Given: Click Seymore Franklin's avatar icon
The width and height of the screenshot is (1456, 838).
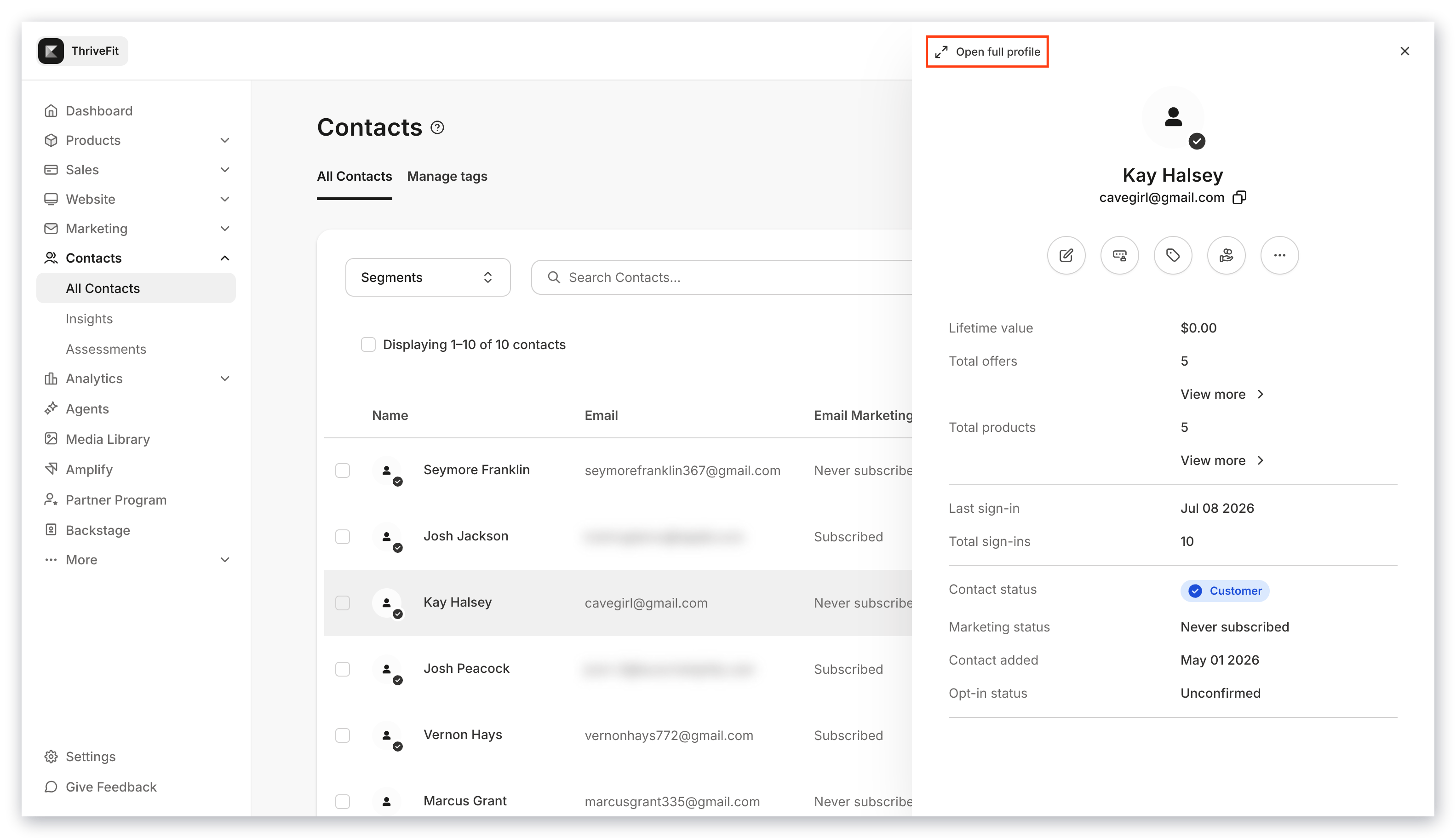Looking at the screenshot, I should coord(387,471).
